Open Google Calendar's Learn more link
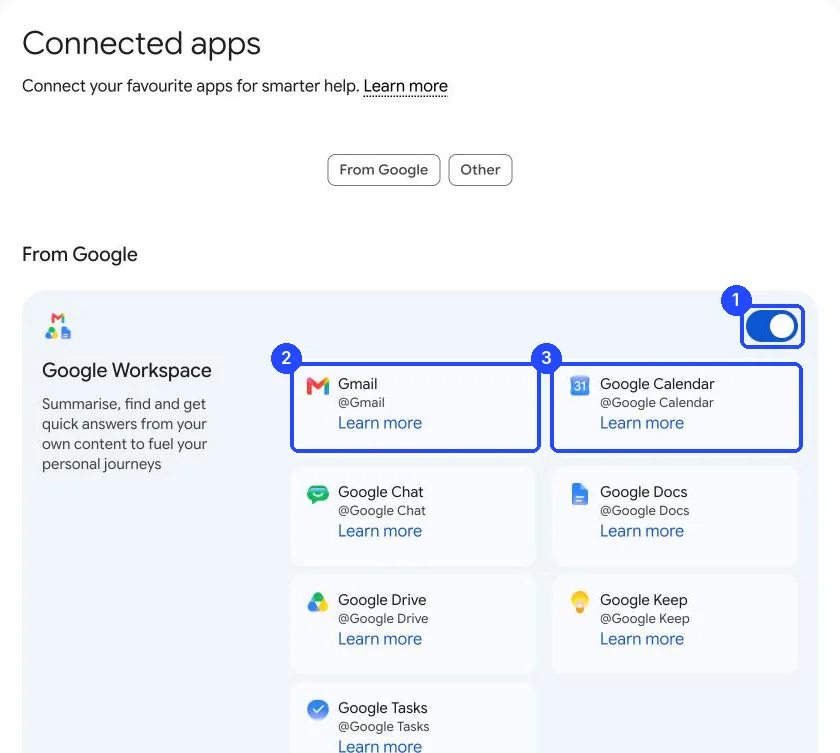Image resolution: width=840 pixels, height=753 pixels. point(642,423)
